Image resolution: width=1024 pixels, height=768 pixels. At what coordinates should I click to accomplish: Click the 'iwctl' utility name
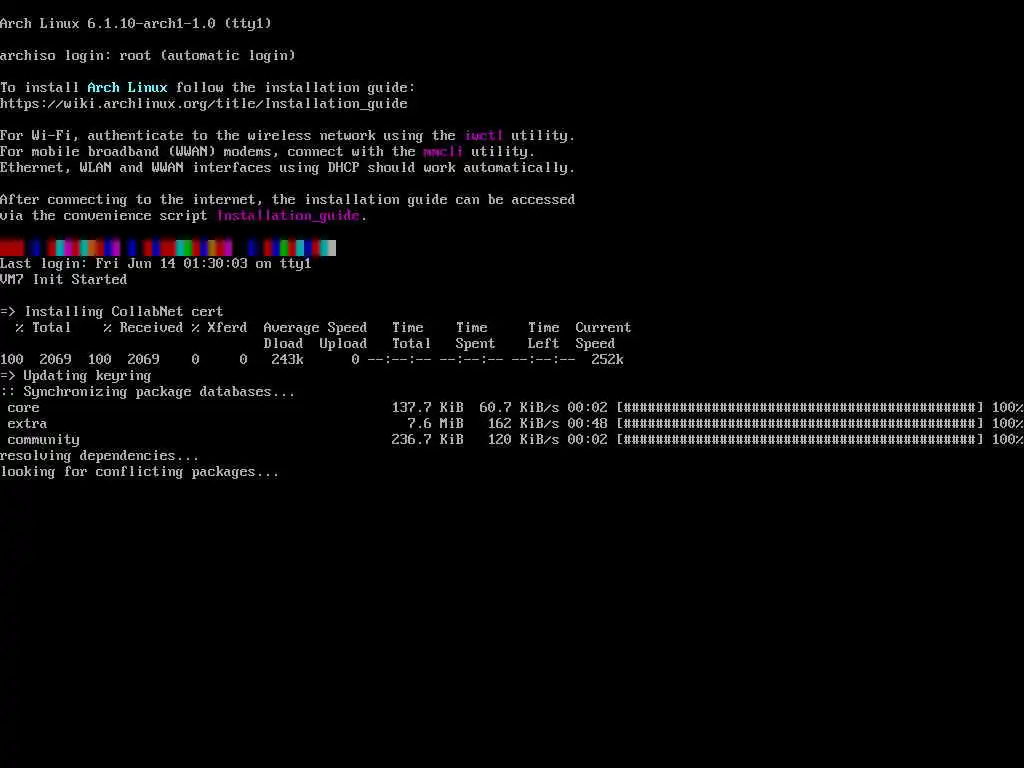[x=483, y=135]
